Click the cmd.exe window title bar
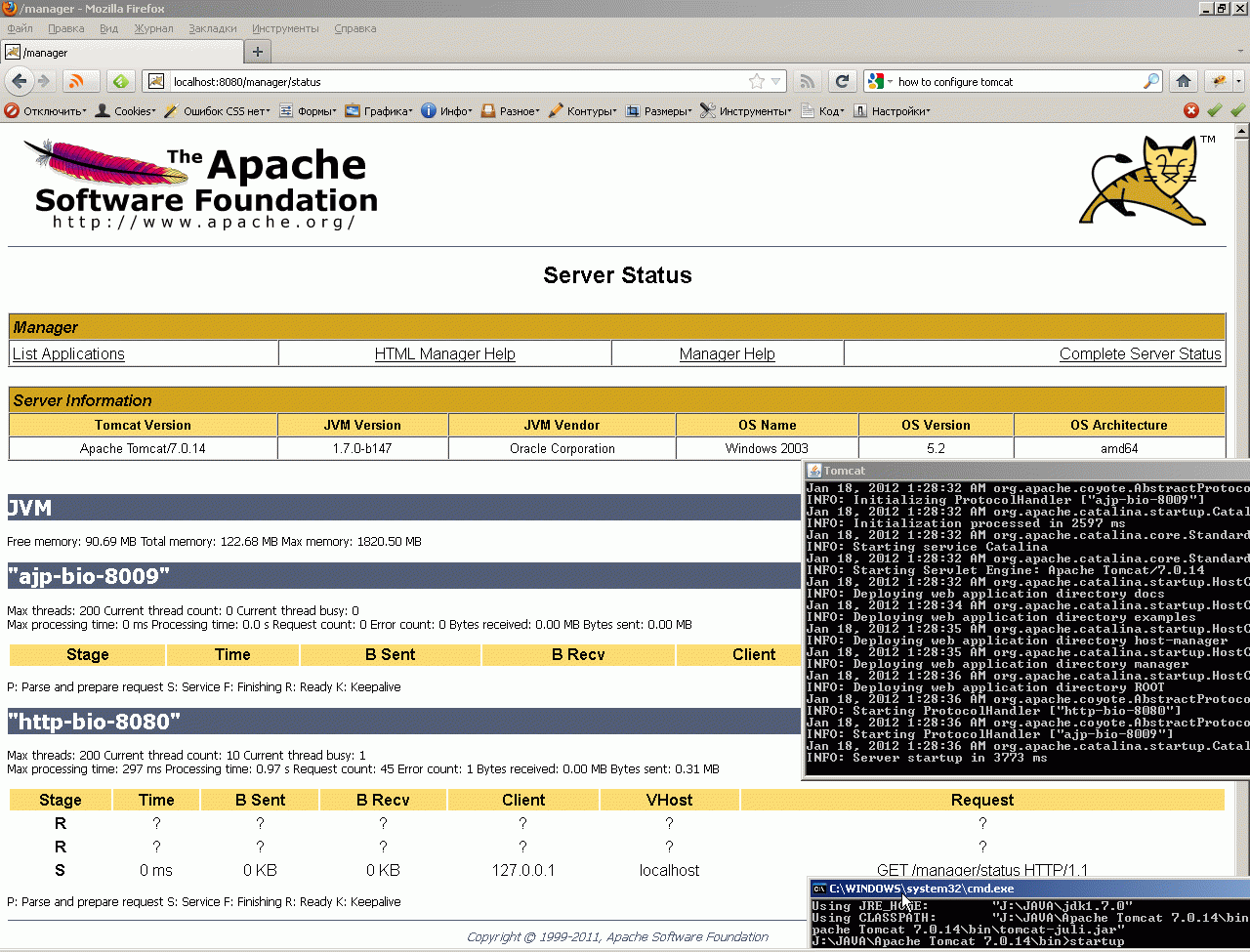The width and height of the screenshot is (1250, 952). click(1030, 889)
